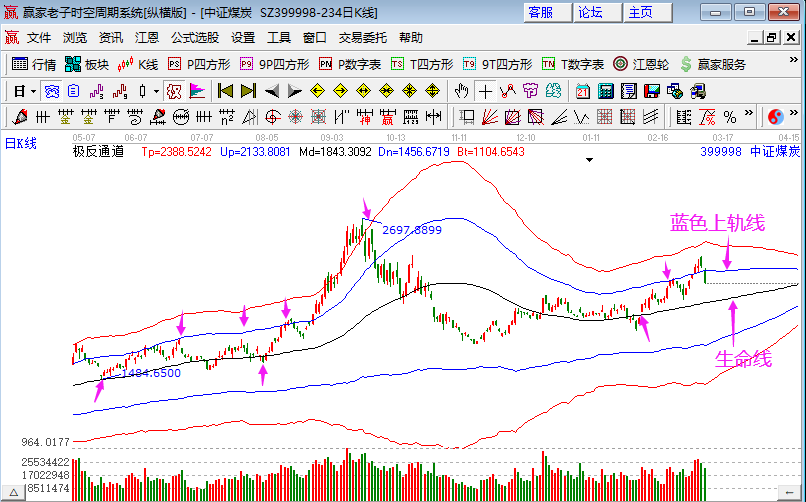The image size is (806, 502).
Task: Click the 客服 button in title bar
Action: 547,12
